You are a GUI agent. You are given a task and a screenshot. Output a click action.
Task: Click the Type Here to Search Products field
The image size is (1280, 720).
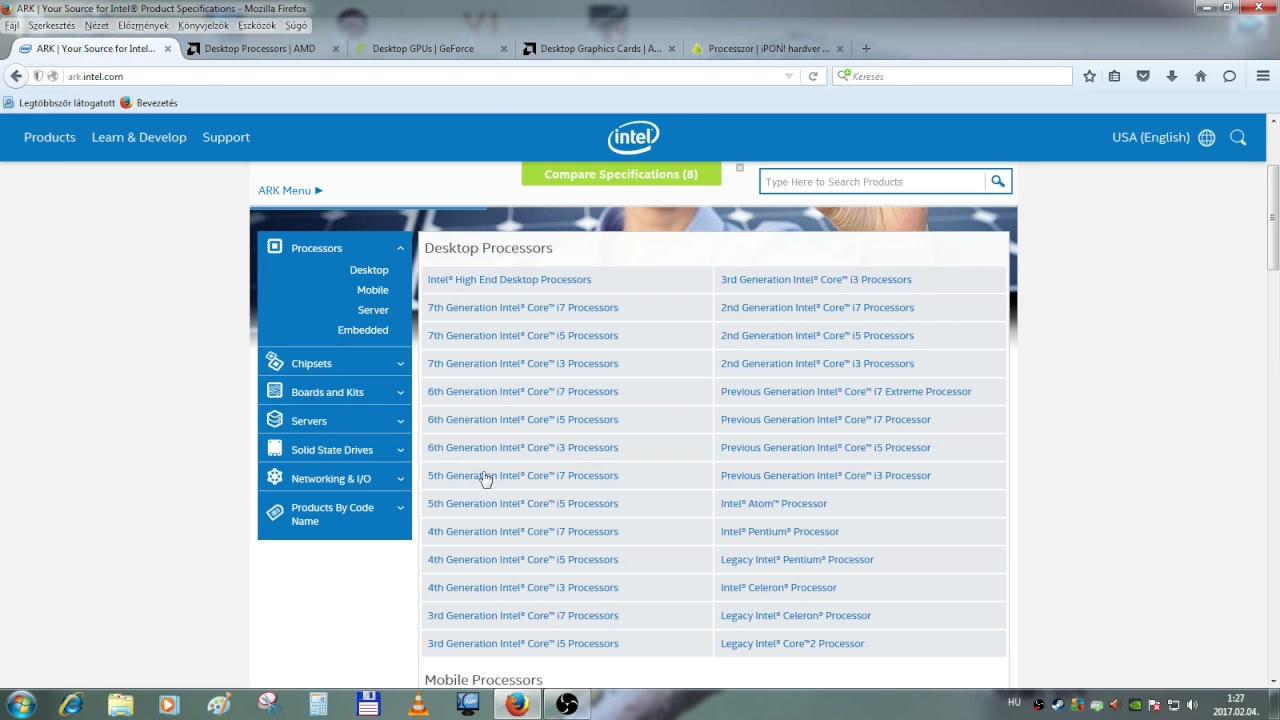click(872, 181)
